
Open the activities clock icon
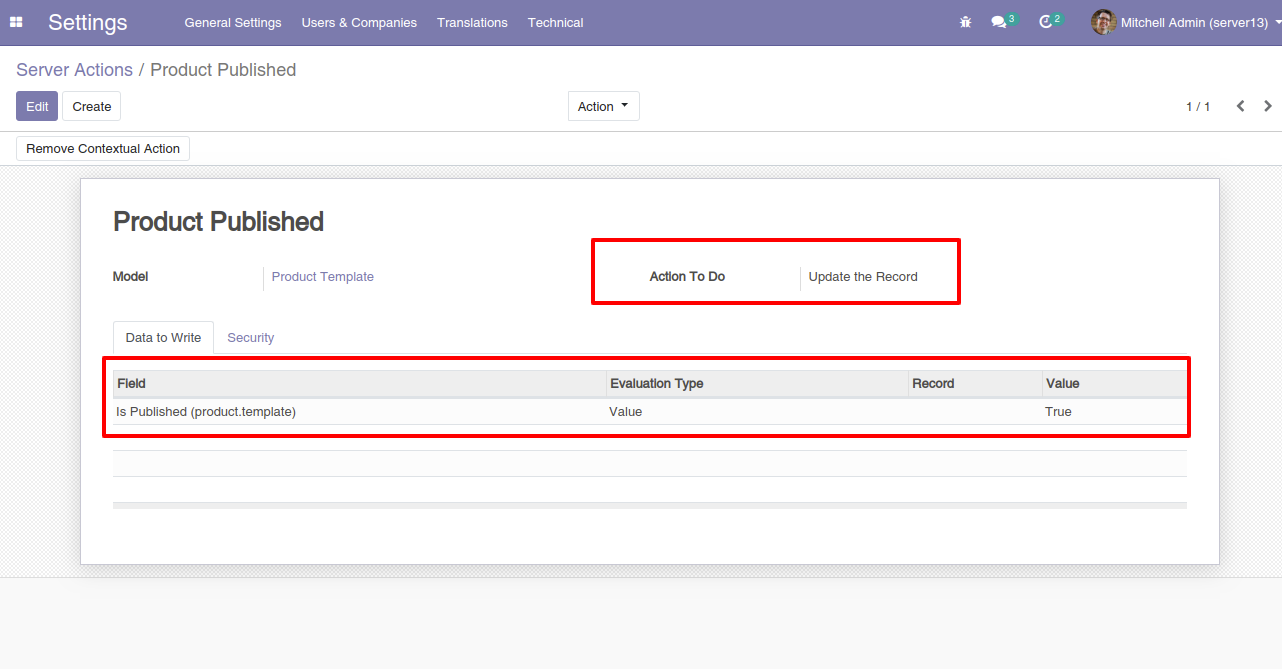click(1046, 22)
